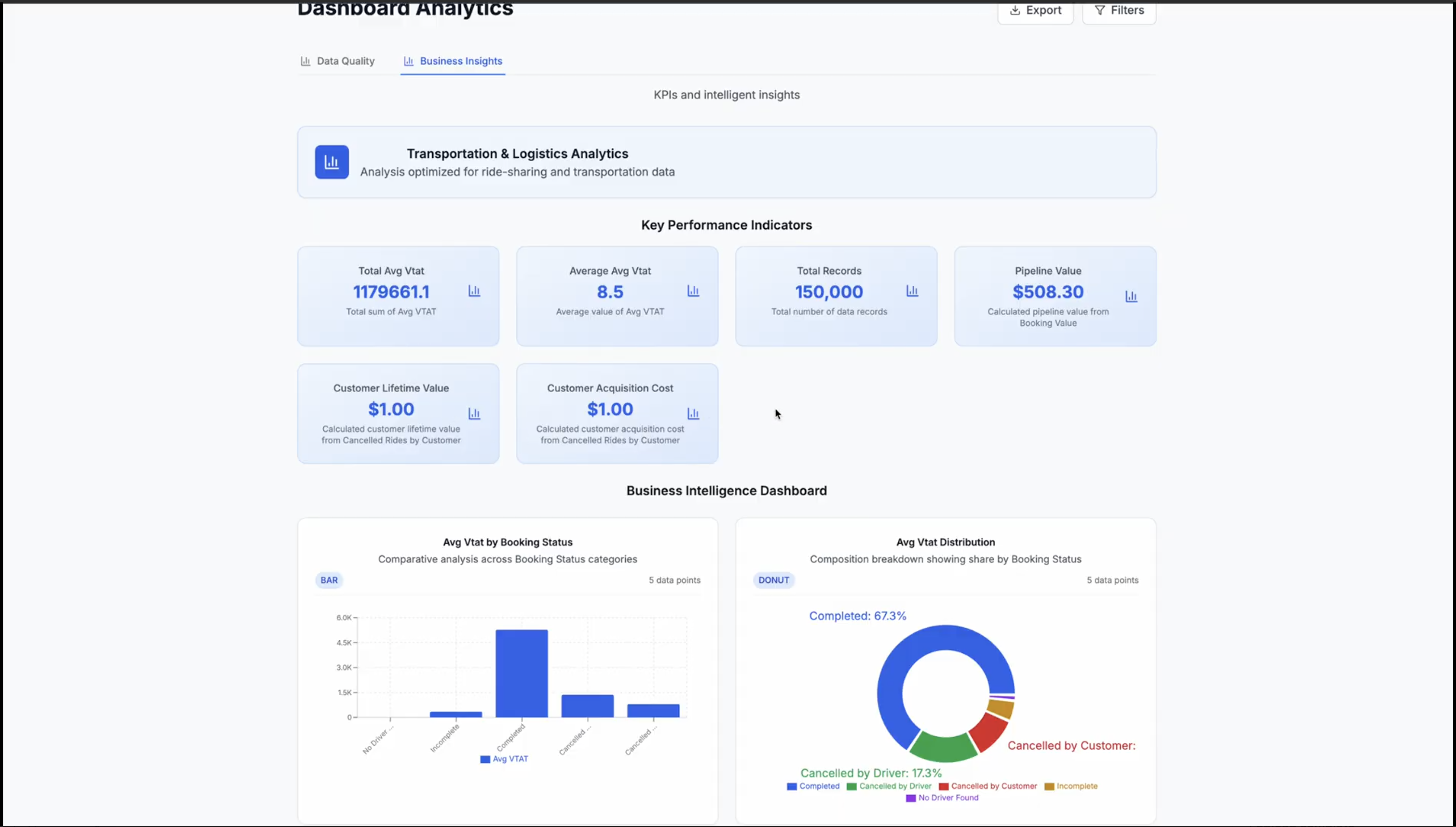This screenshot has height=827, width=1456.
Task: Click the Cancelled by Customer red legend swatch
Action: (943, 787)
